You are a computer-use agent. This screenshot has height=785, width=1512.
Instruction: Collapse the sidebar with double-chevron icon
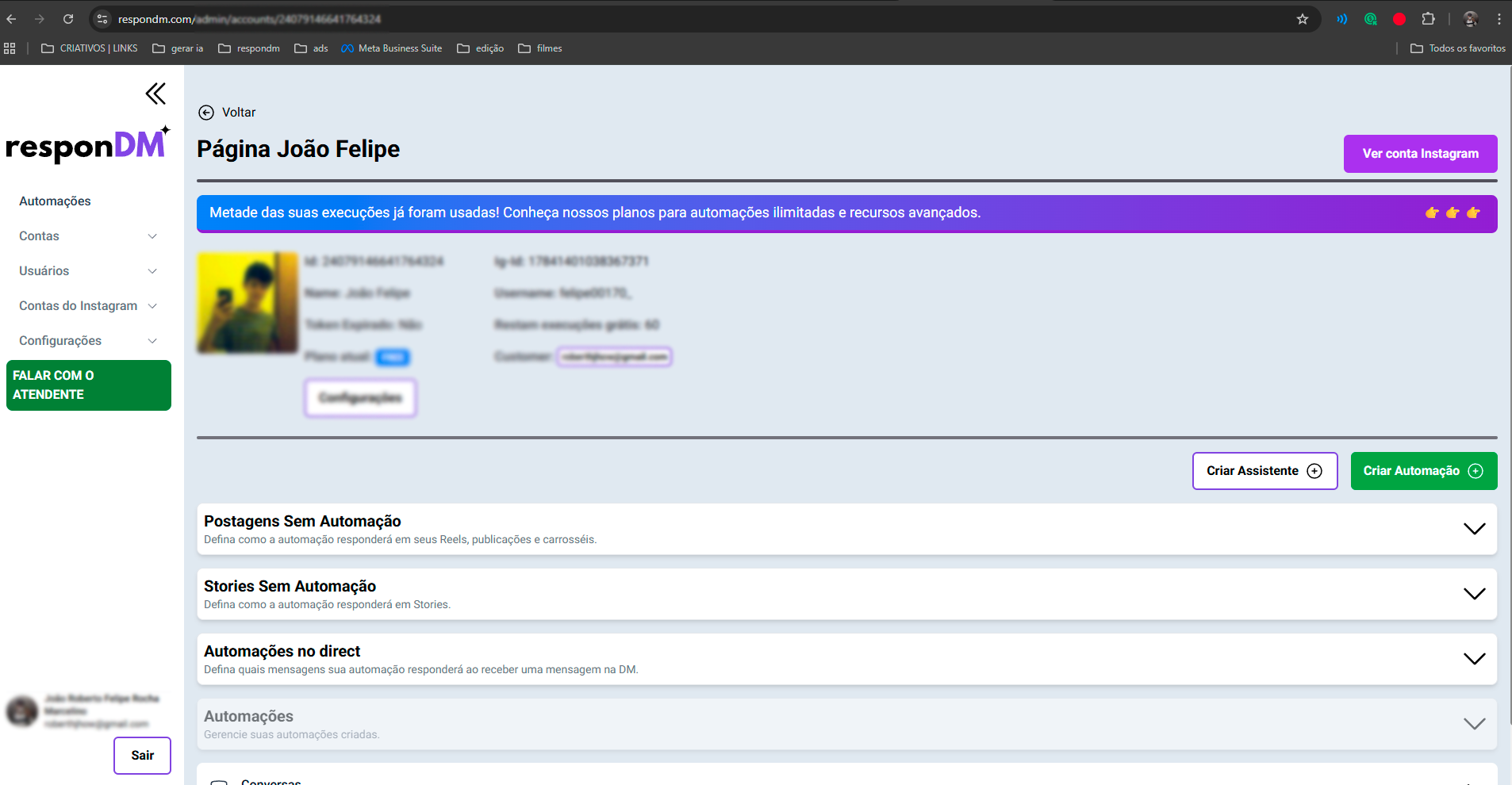pyautogui.click(x=155, y=94)
